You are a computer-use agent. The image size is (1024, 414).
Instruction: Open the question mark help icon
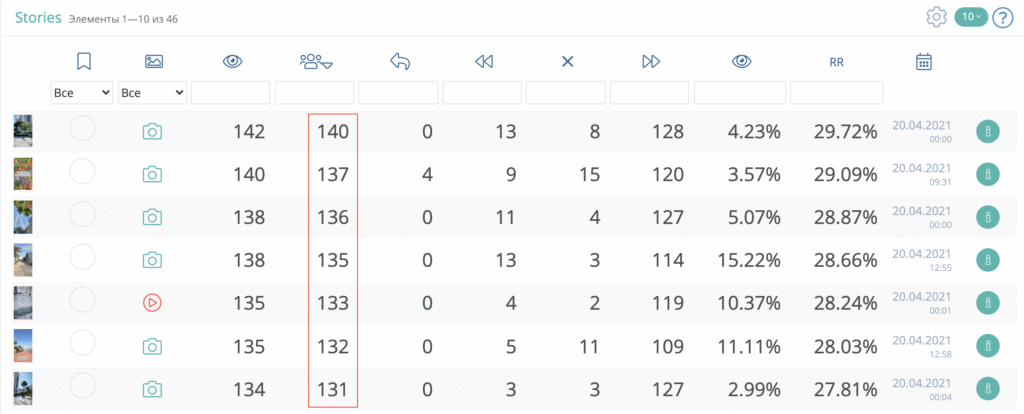point(1002,17)
